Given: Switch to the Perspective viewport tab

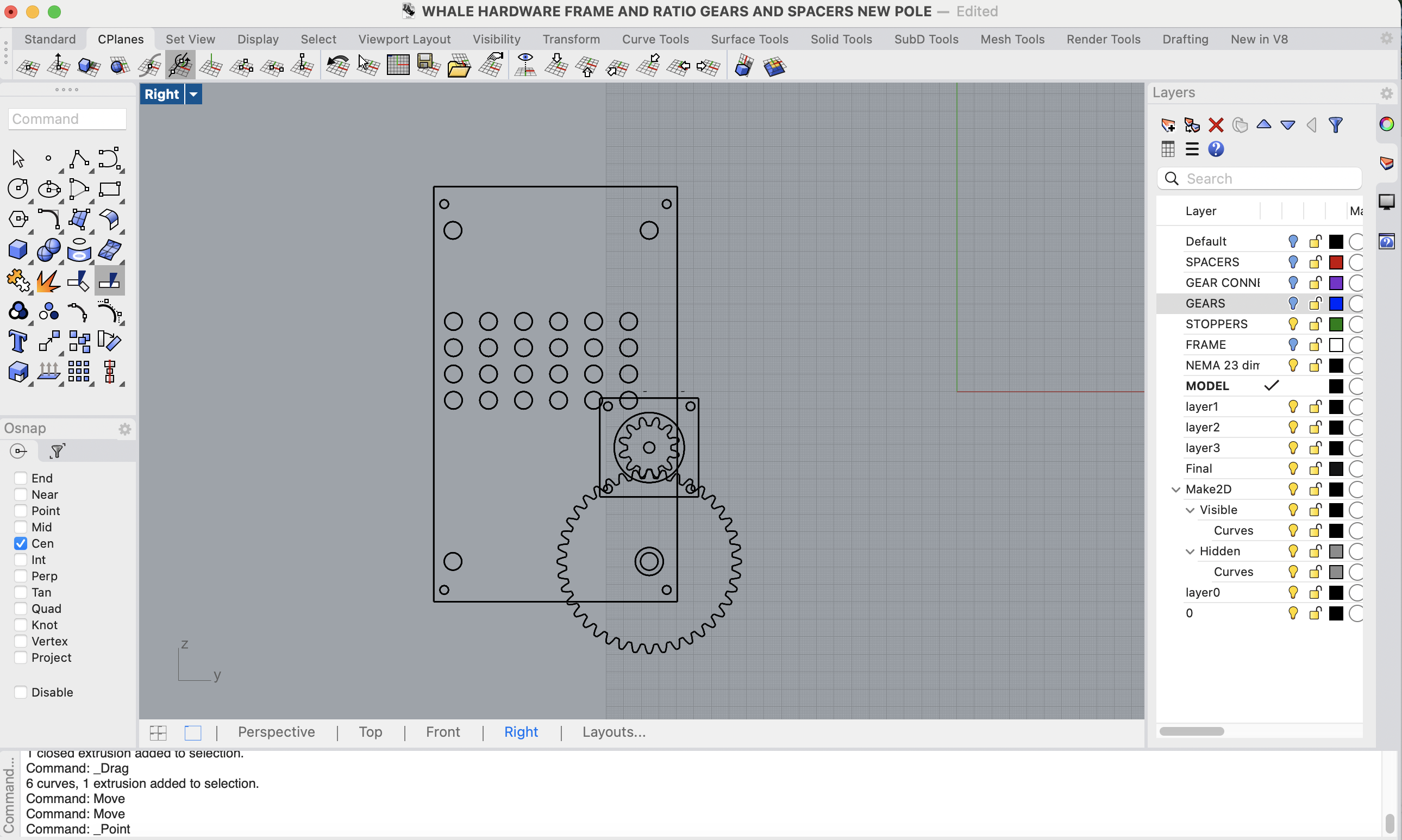Looking at the screenshot, I should click(x=276, y=732).
